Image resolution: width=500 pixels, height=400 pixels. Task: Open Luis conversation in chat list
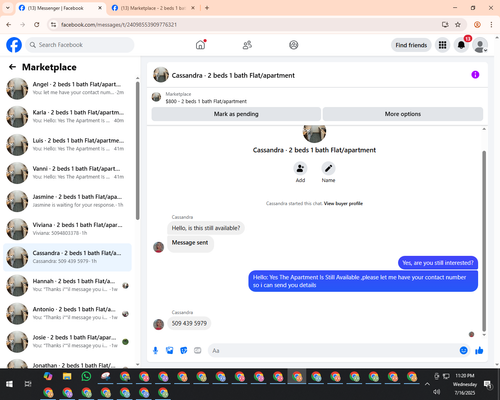click(x=68, y=145)
